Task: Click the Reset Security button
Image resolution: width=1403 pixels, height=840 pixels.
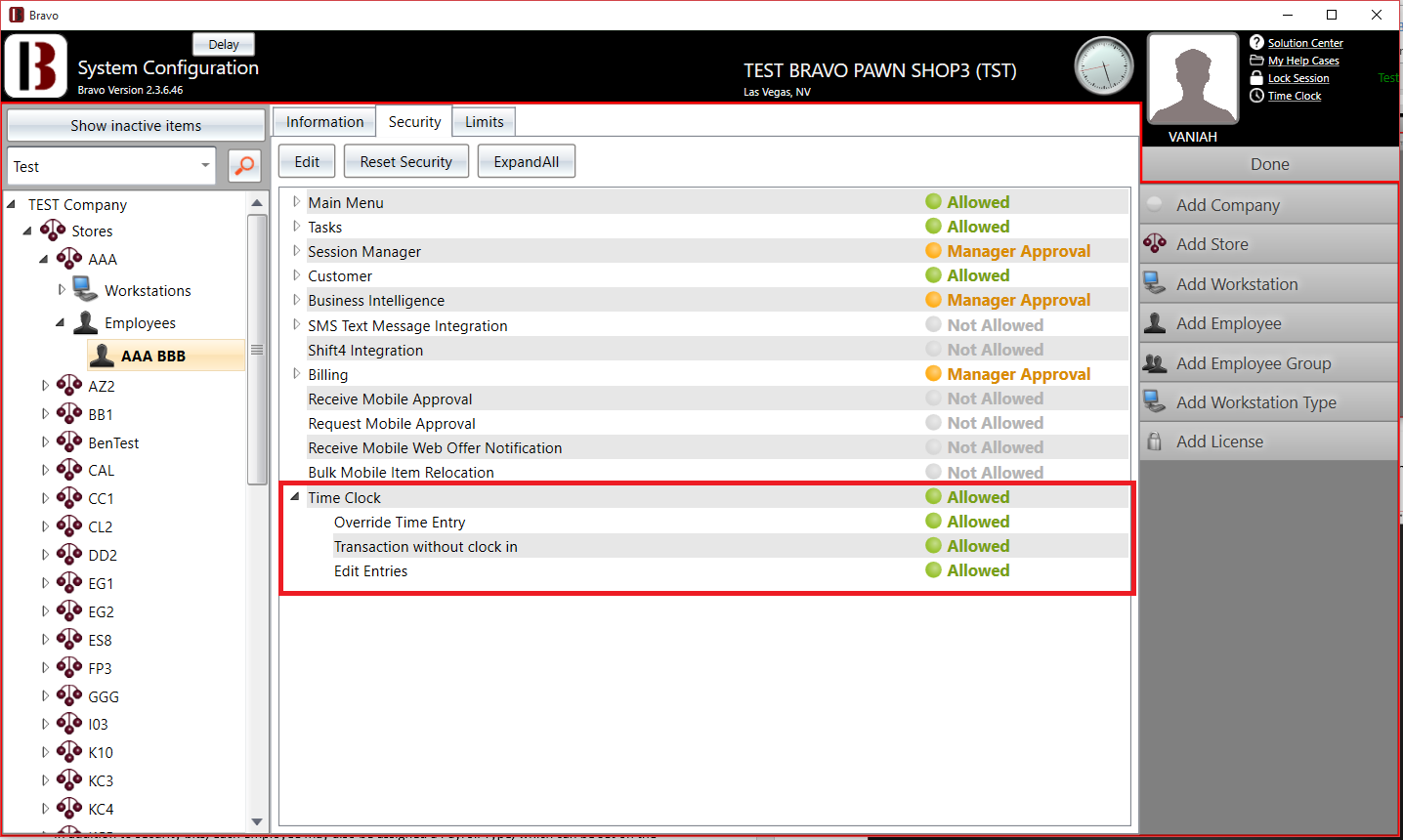Action: point(405,161)
